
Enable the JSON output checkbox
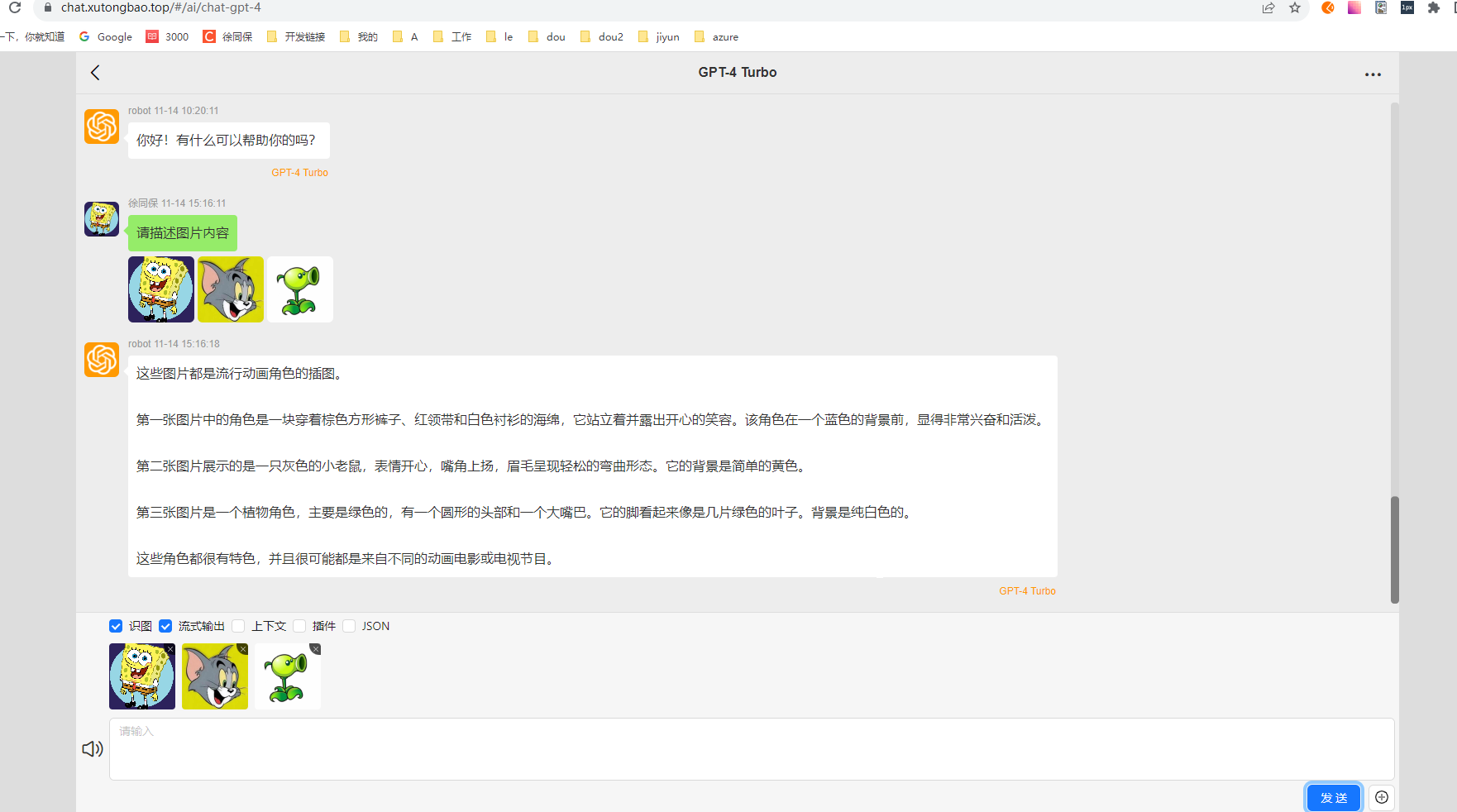(349, 626)
